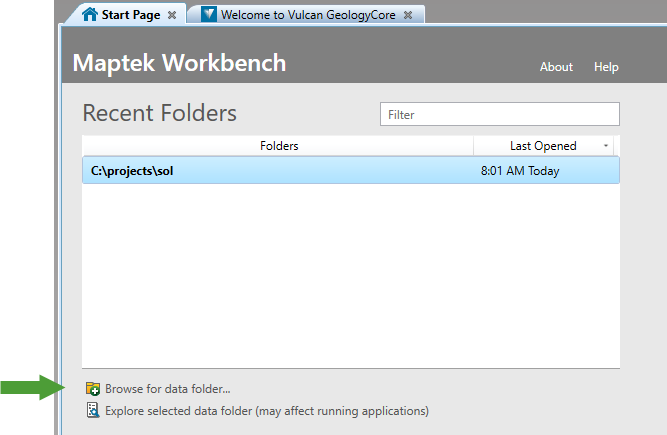Open the About link
Viewport: 667px width, 435px height.
pos(556,67)
